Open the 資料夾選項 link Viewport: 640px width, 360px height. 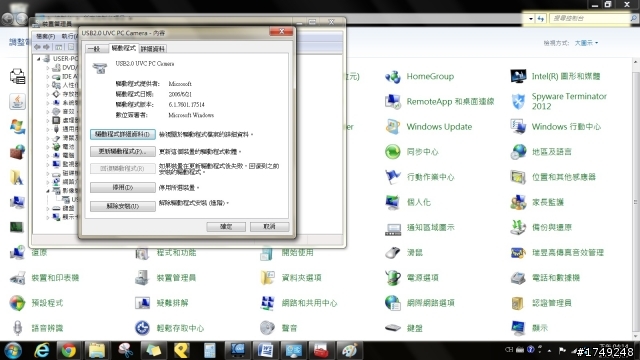[301, 278]
